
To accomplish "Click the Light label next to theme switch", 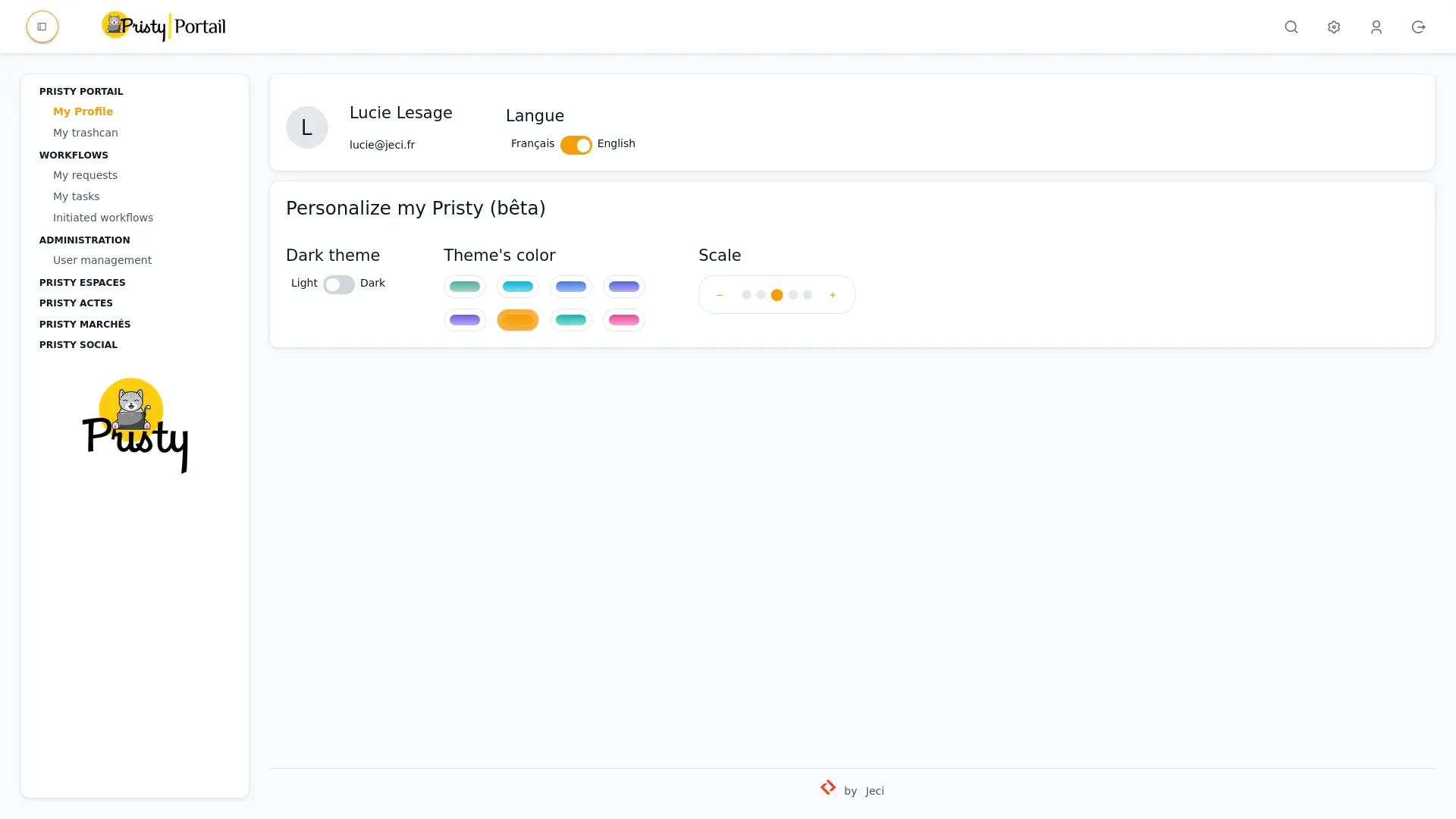I will [304, 284].
